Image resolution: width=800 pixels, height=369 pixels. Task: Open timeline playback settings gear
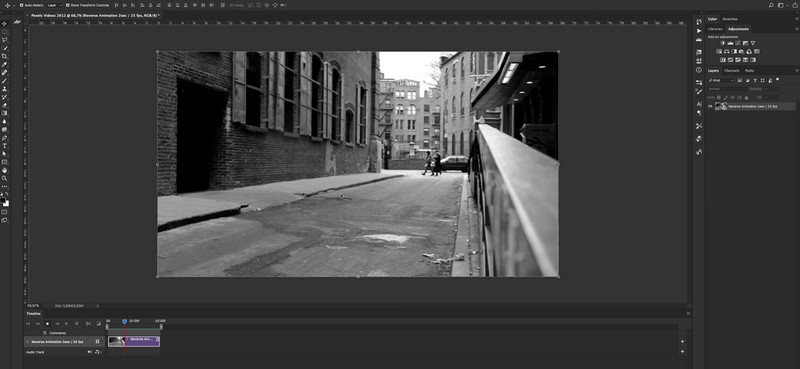(x=77, y=324)
